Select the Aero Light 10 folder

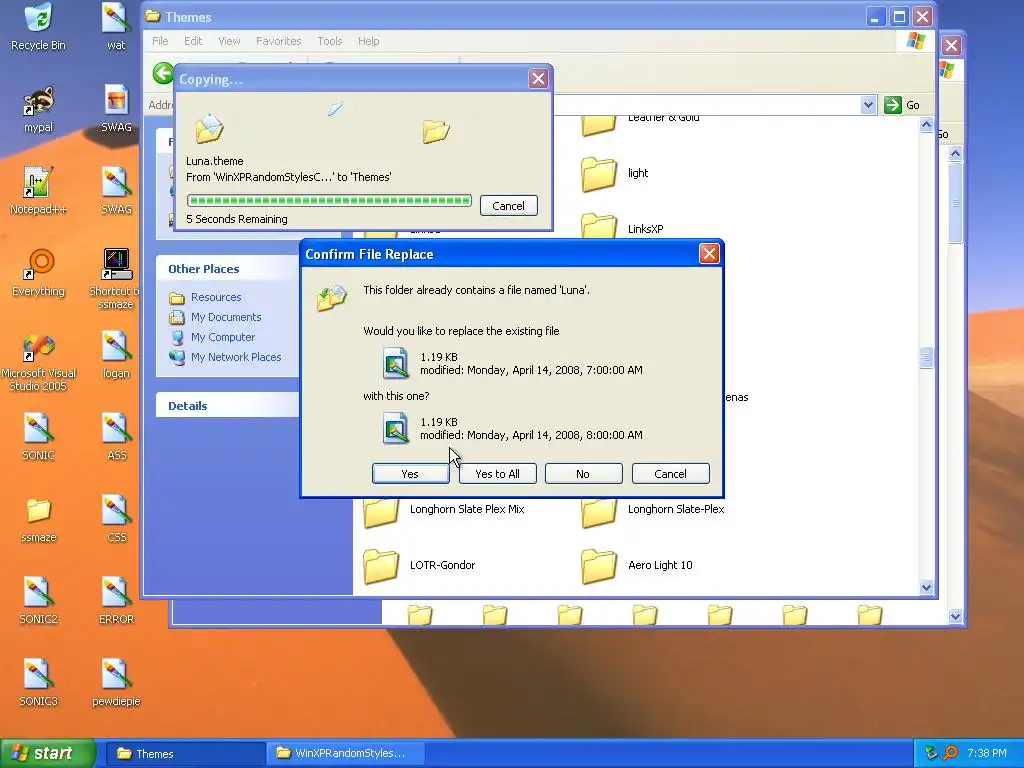pos(637,566)
